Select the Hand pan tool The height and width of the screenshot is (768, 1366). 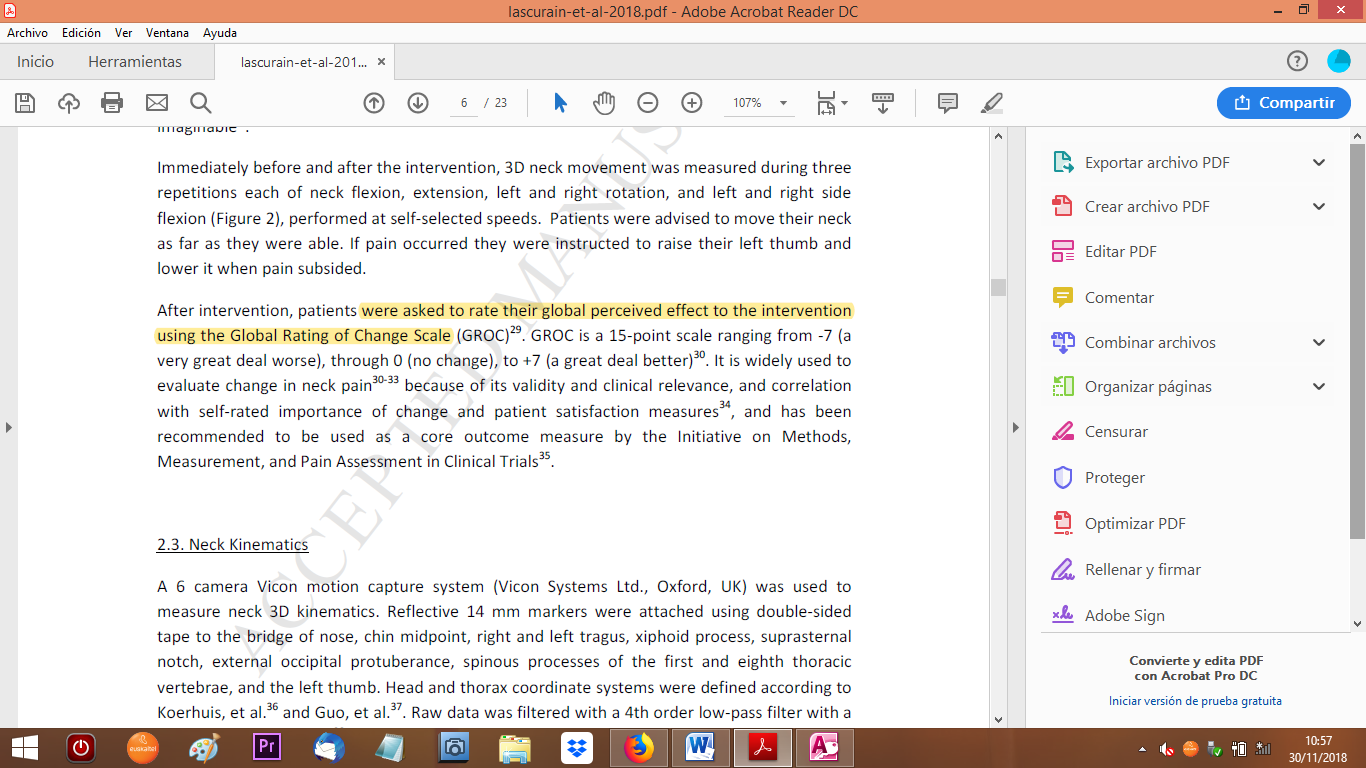coord(604,103)
